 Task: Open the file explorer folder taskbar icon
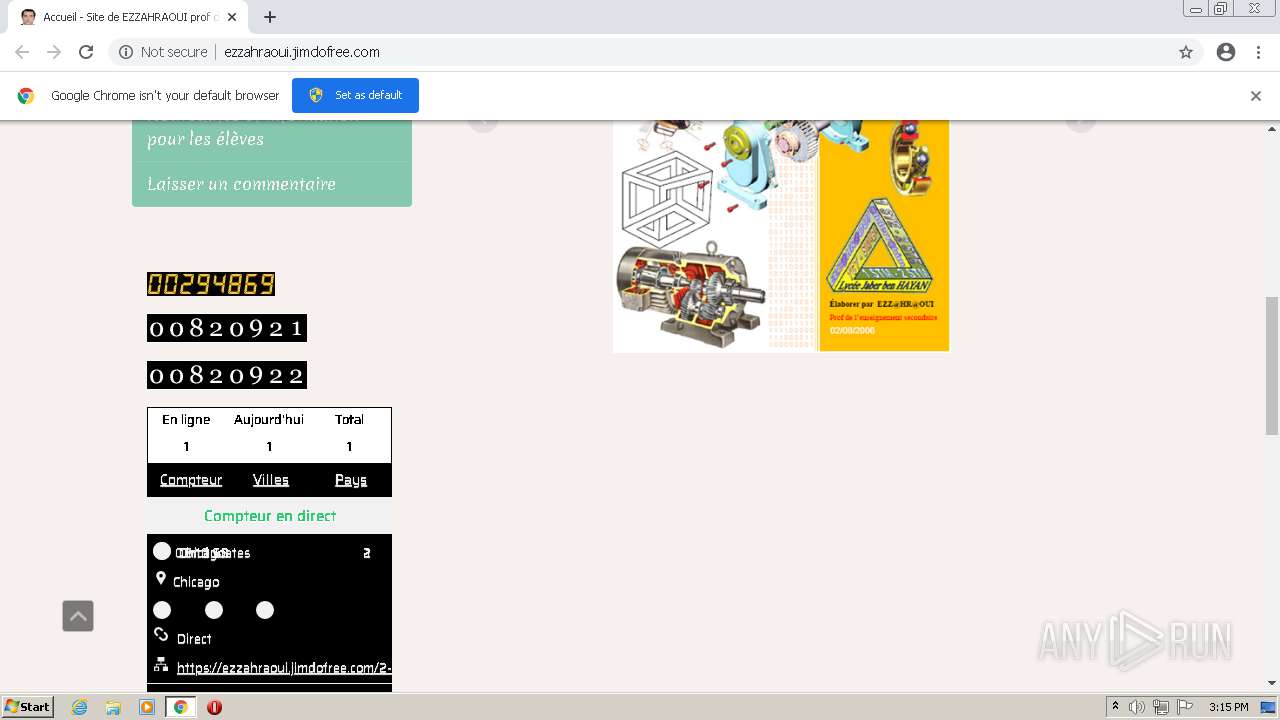[x=113, y=707]
